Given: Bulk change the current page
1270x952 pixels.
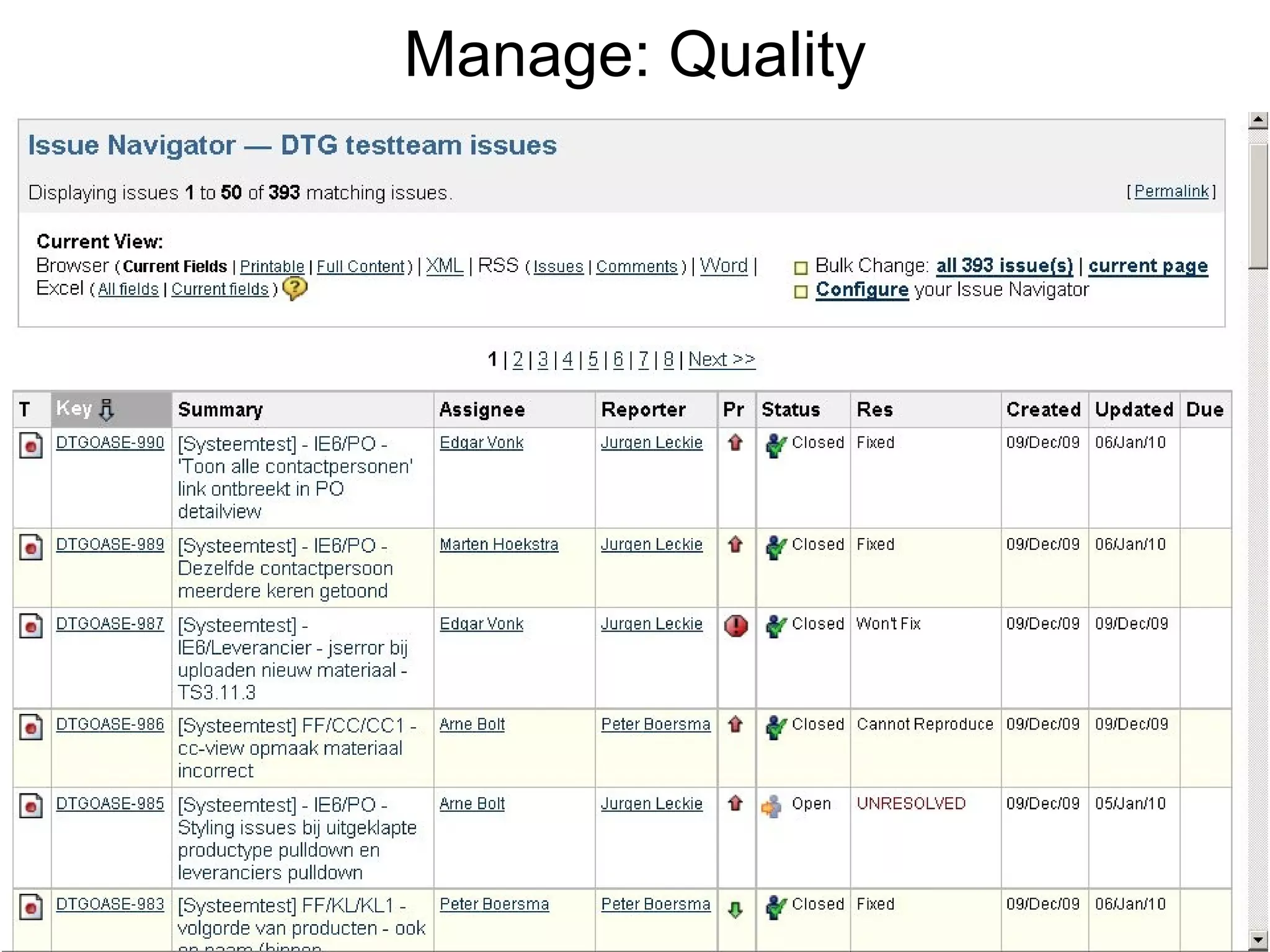Looking at the screenshot, I should click(x=1148, y=265).
